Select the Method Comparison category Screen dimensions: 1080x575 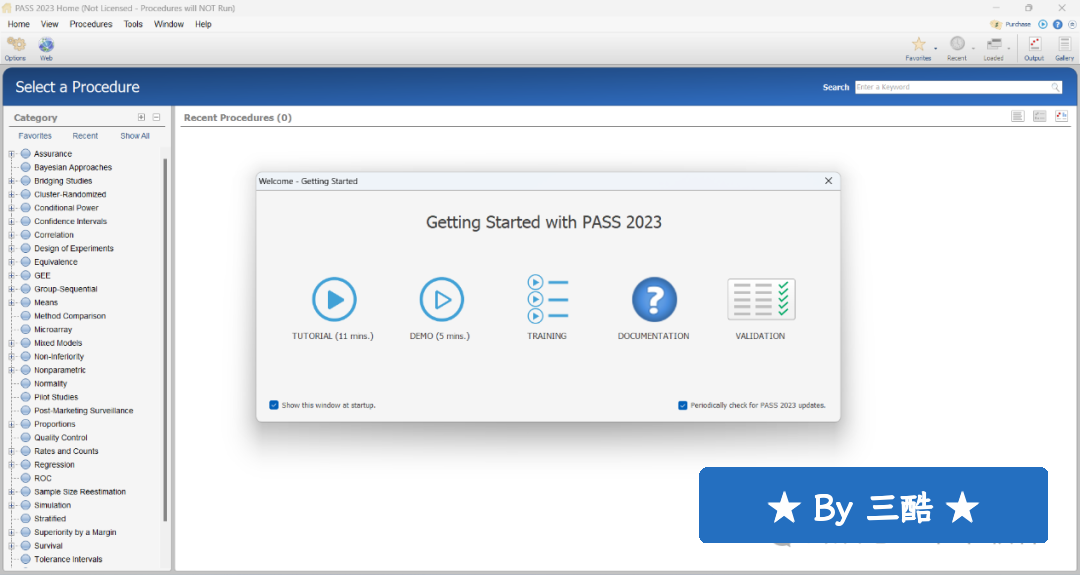pyautogui.click(x=70, y=316)
